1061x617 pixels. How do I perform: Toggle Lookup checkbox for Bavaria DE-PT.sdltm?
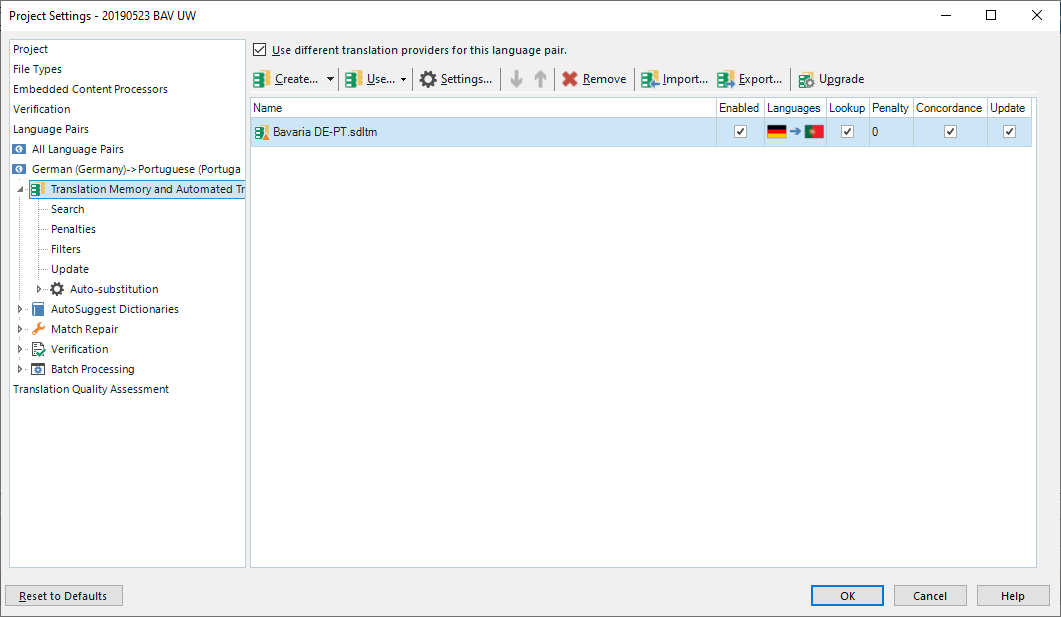click(847, 132)
